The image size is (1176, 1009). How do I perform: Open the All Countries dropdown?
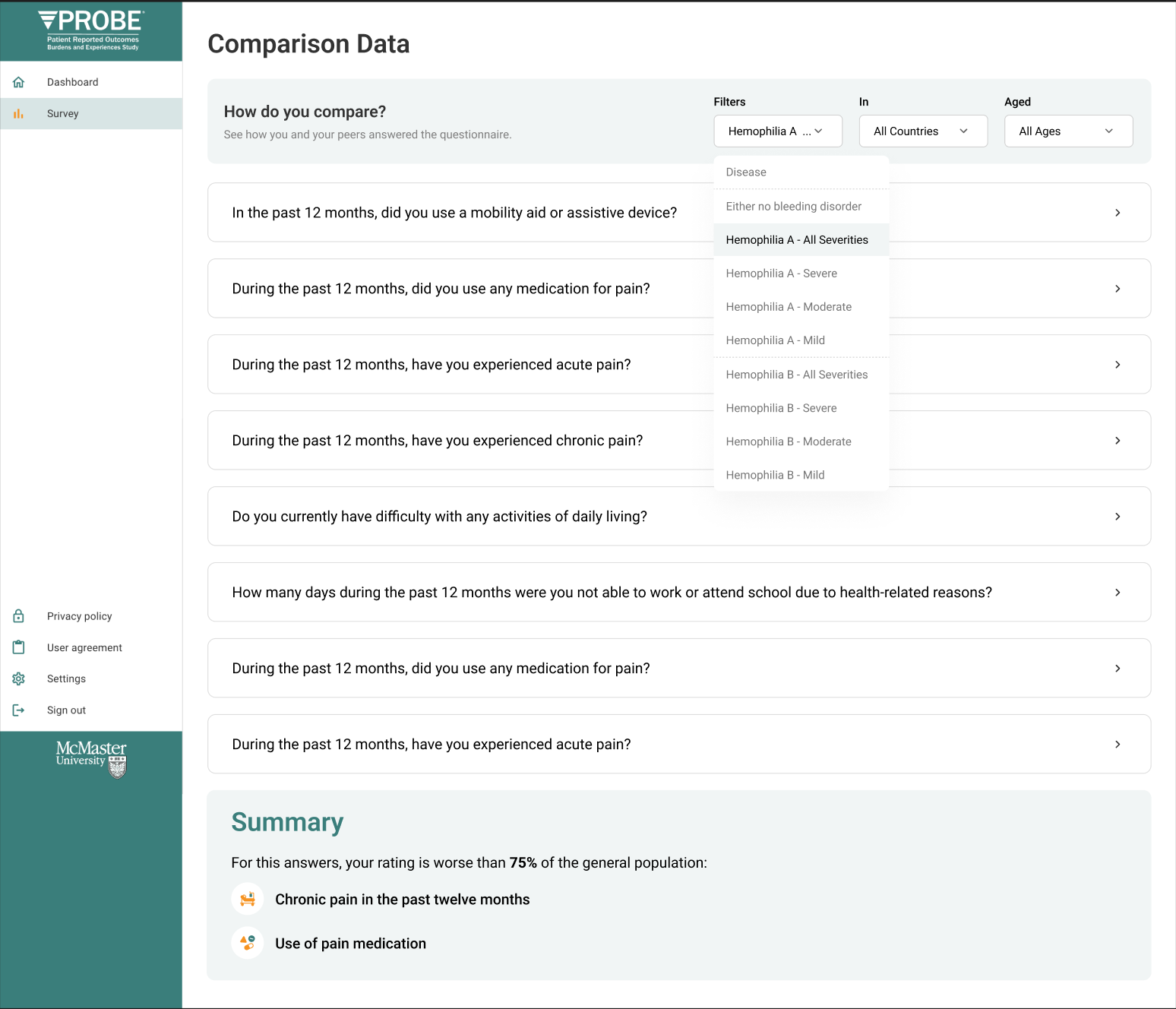(x=923, y=131)
